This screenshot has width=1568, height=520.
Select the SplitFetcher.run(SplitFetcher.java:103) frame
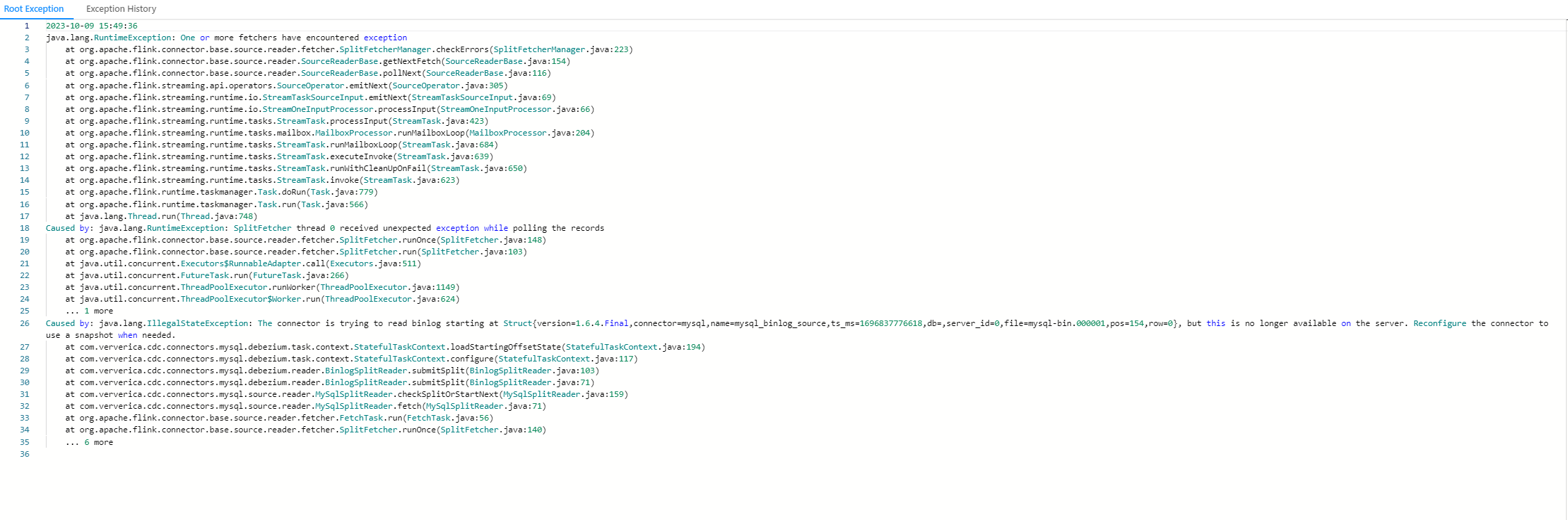(296, 252)
